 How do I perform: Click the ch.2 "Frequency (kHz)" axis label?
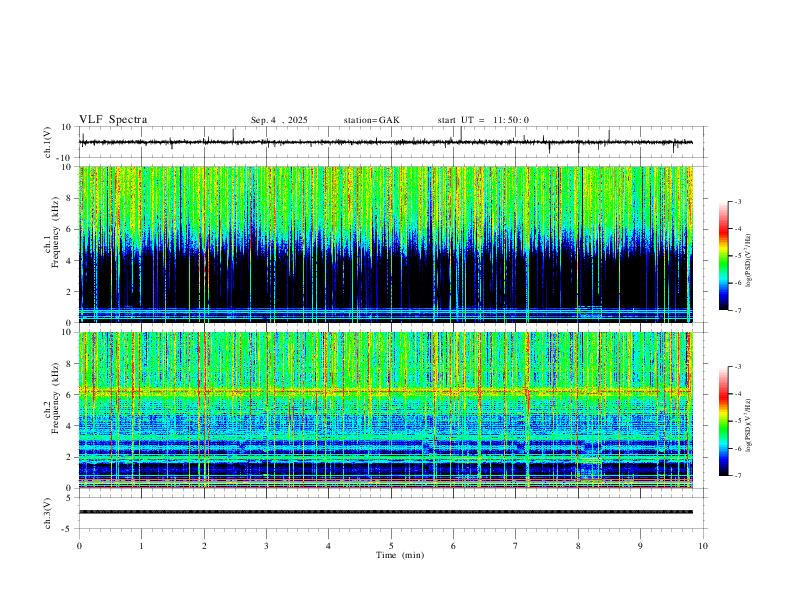coord(55,398)
